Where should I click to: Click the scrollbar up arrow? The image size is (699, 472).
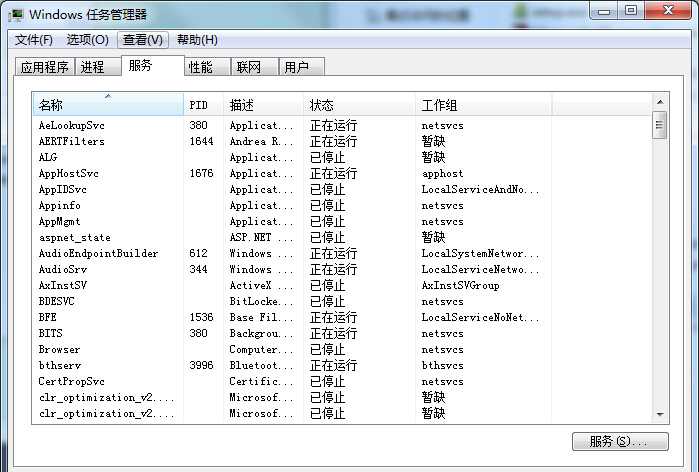click(x=660, y=102)
